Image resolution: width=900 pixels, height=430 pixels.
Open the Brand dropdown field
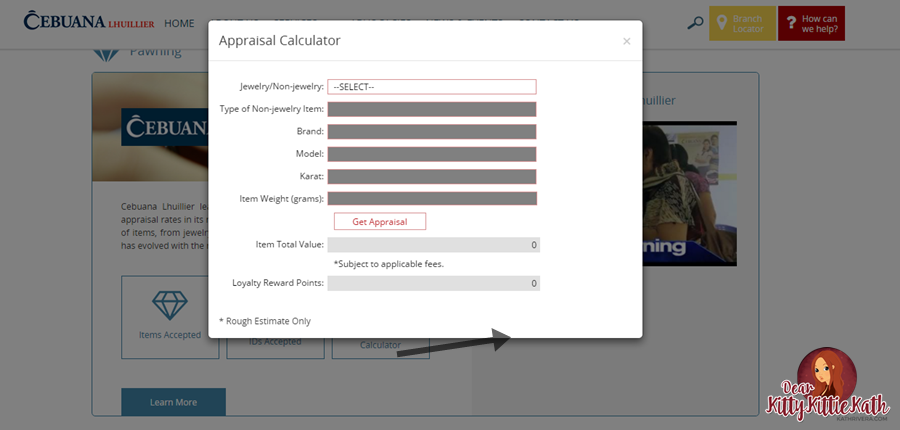(x=432, y=131)
